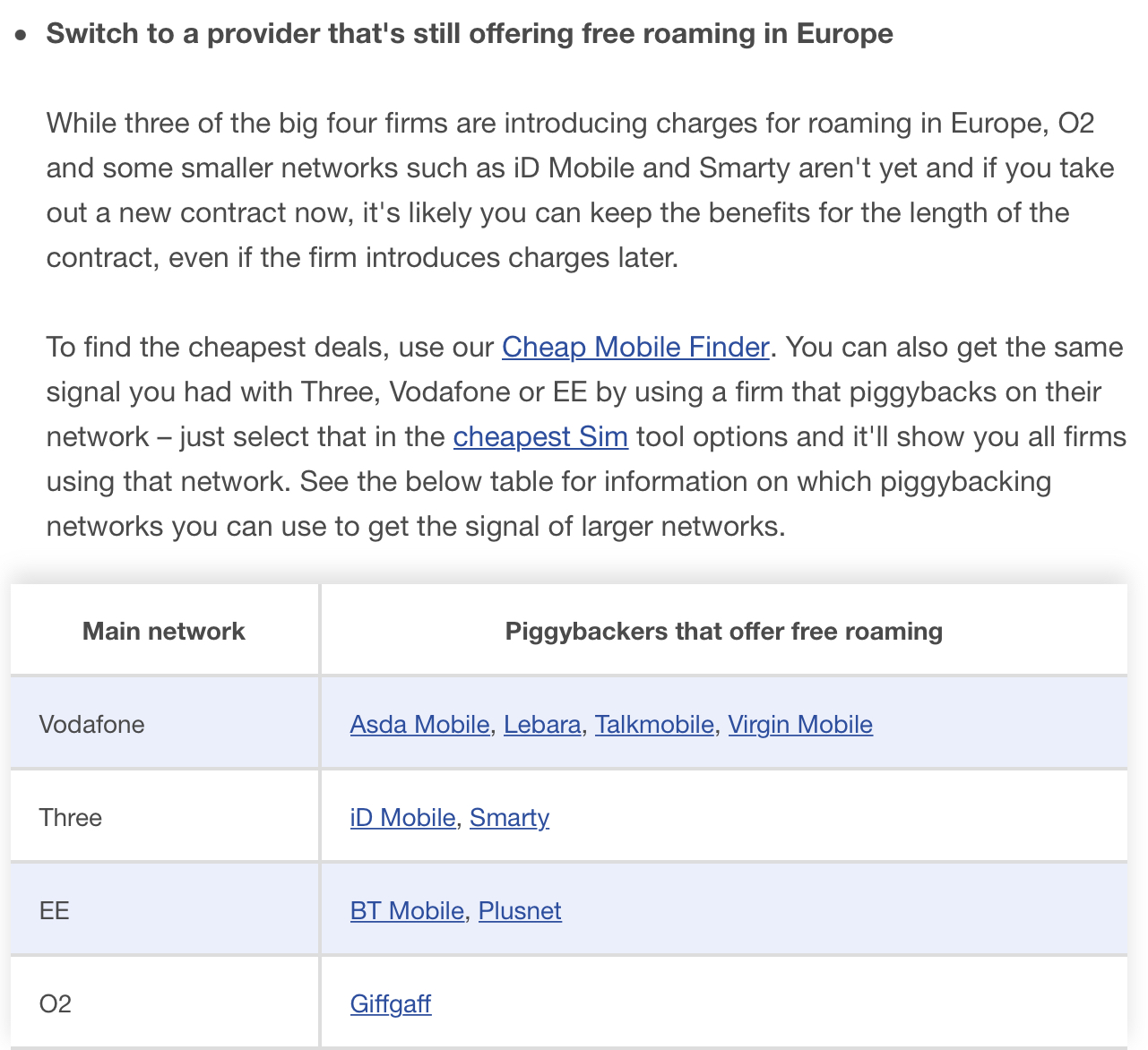Select the Vodafone cell in the table

coord(91,724)
